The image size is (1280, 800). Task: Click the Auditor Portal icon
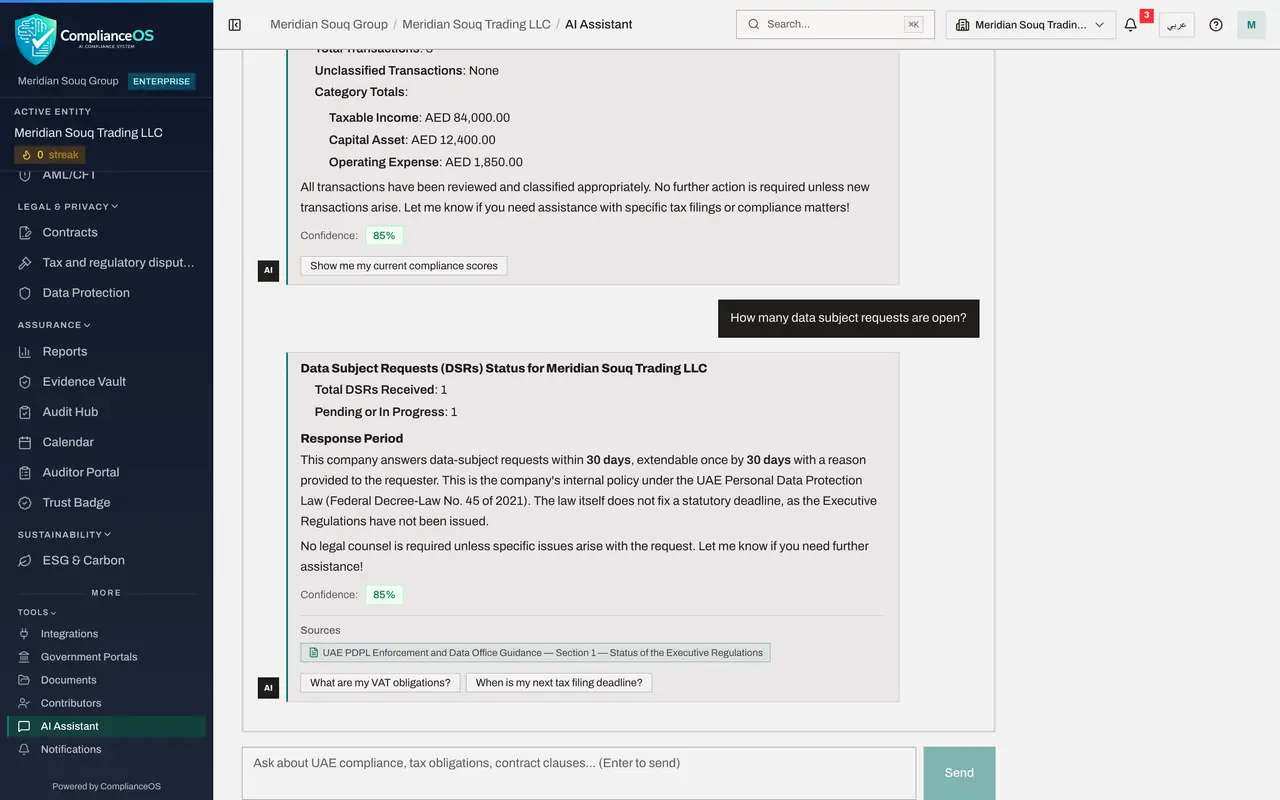coord(25,472)
